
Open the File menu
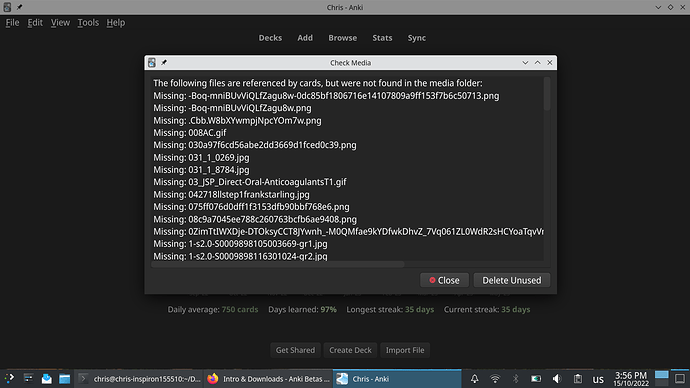pos(12,22)
